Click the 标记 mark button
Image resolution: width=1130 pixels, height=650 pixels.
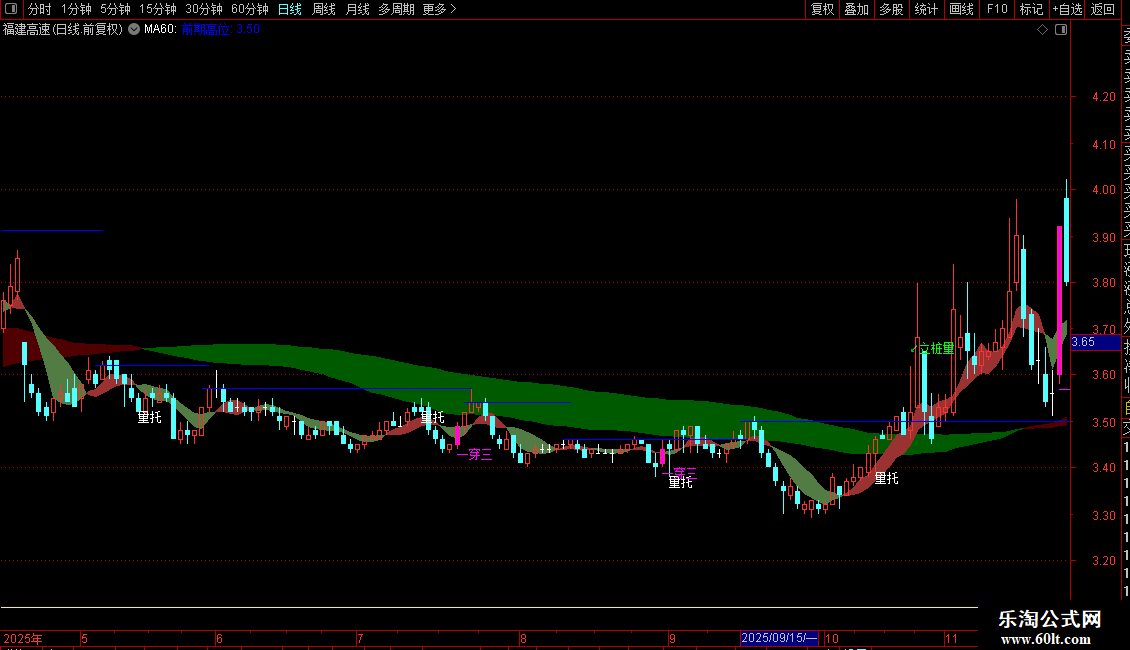(x=1031, y=9)
